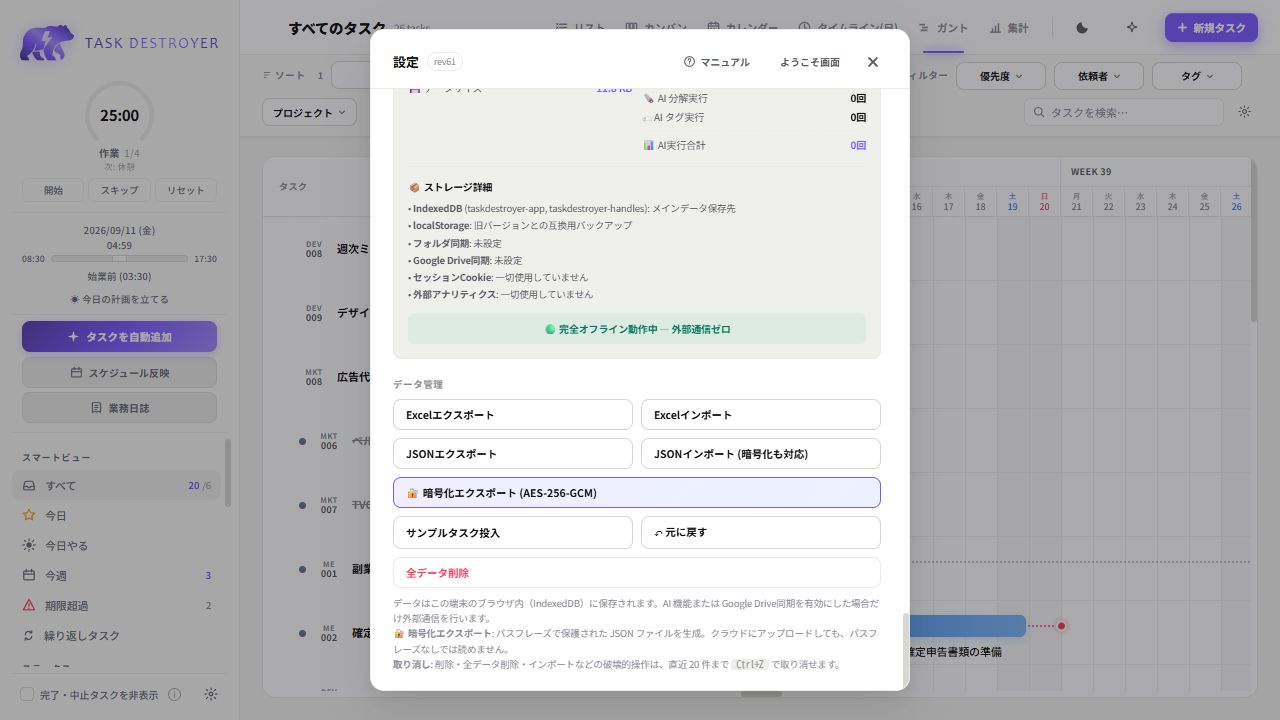Click the info icon beside 非表示 checkbox
The height and width of the screenshot is (720, 1280).
point(174,694)
